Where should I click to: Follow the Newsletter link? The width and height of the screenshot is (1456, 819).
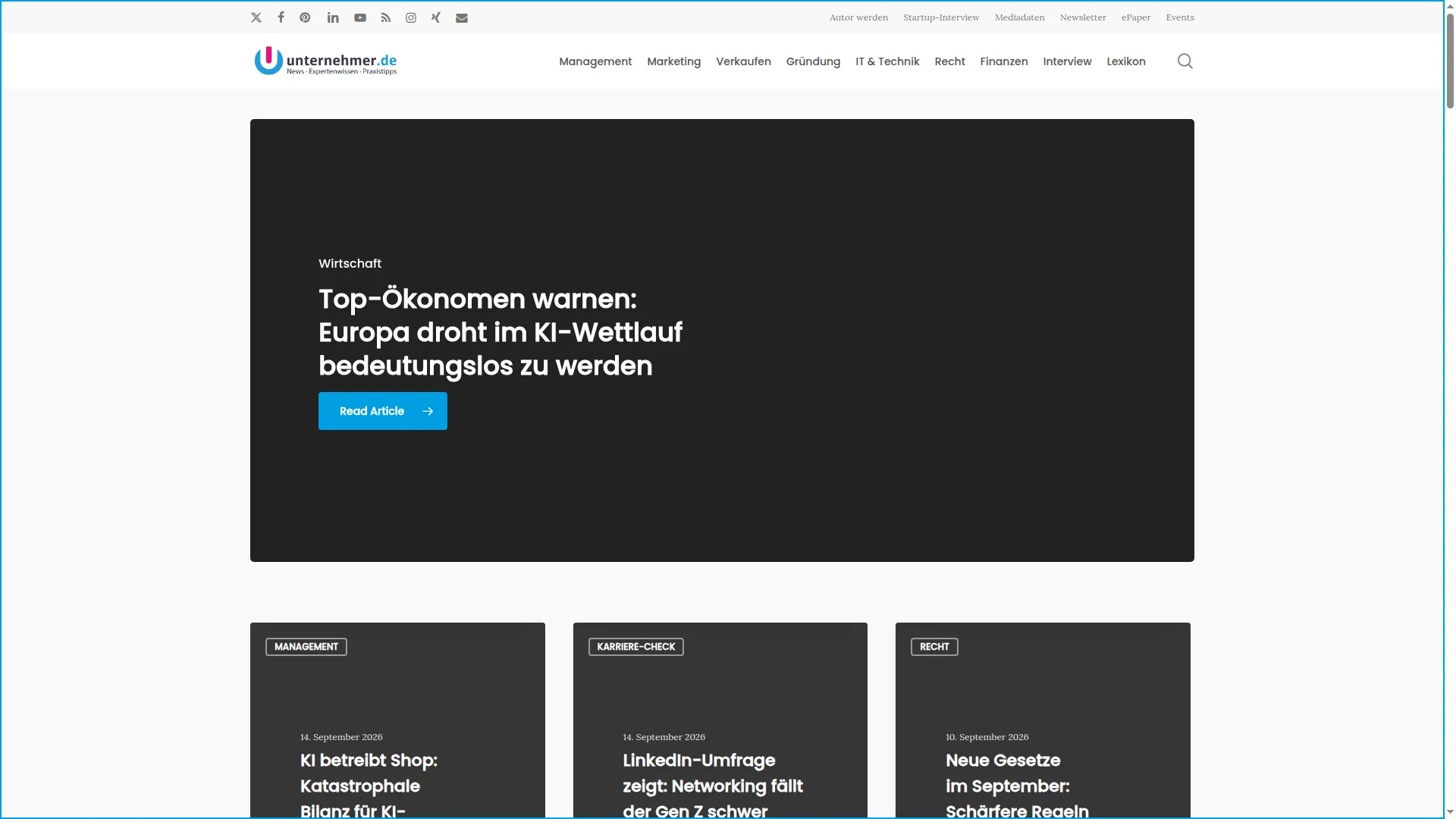coord(1083,17)
